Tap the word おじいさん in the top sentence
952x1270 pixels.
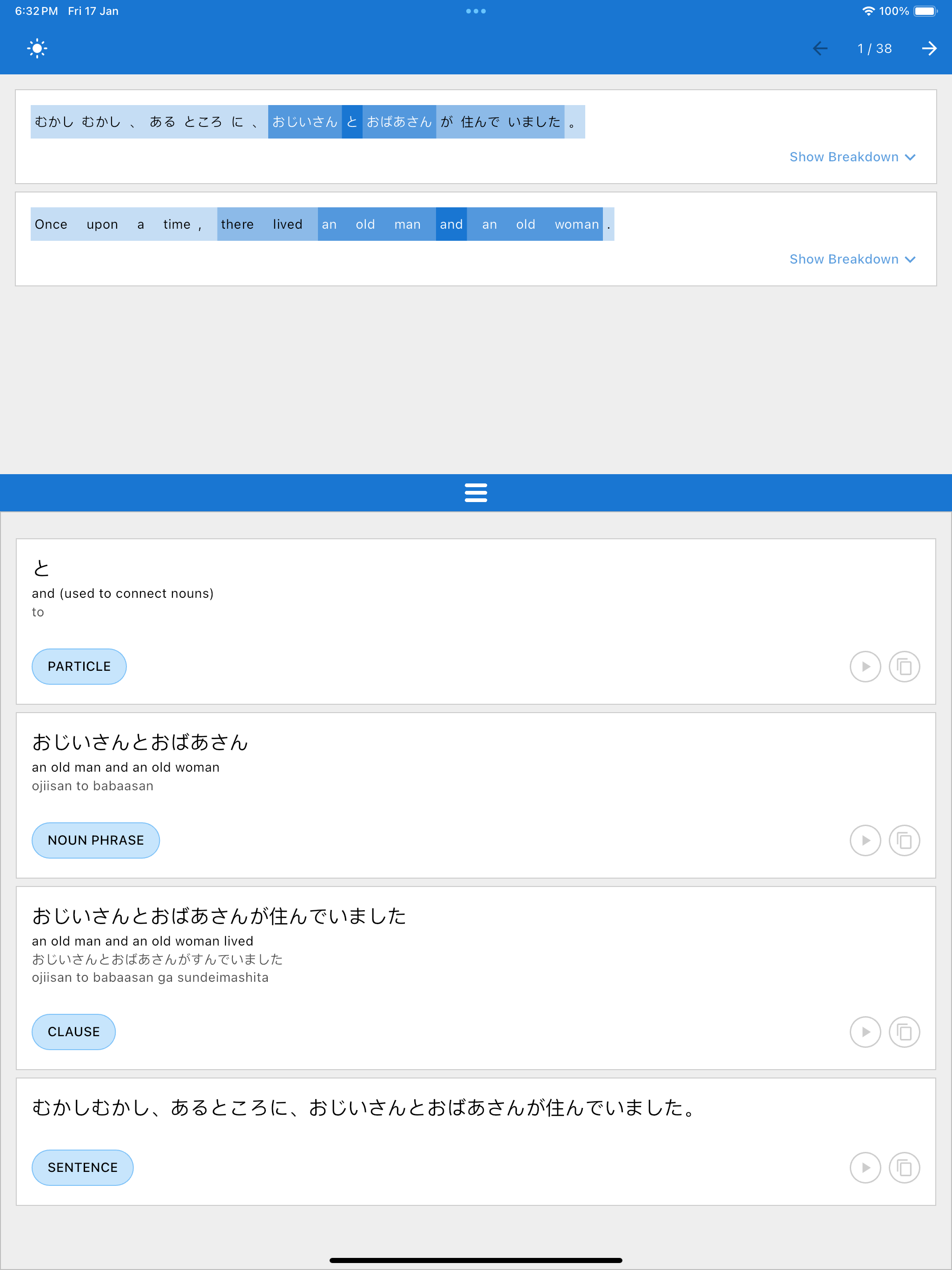click(x=305, y=122)
